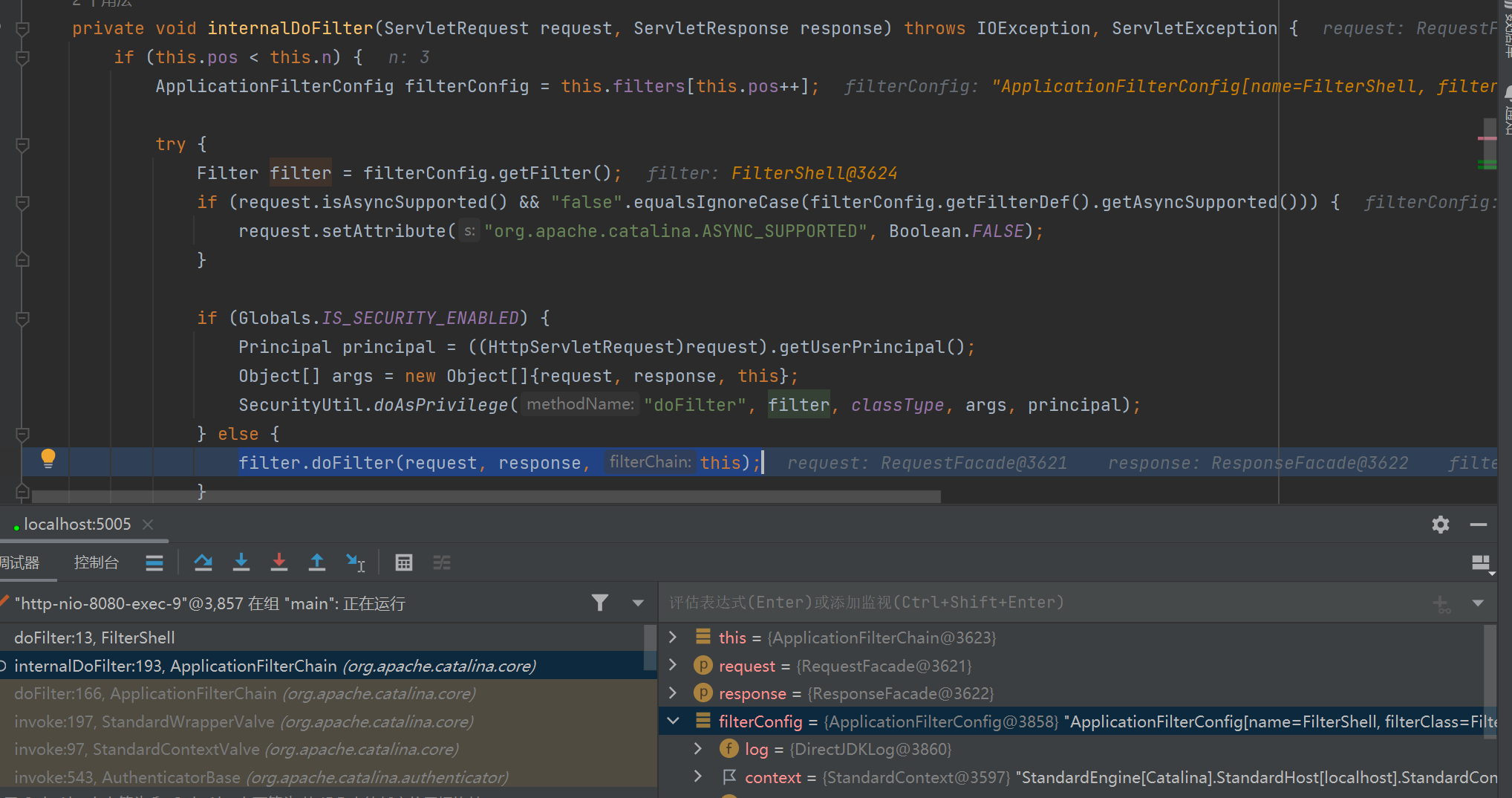Expand the request variable node
The image size is (1512, 798).
[x=674, y=665]
